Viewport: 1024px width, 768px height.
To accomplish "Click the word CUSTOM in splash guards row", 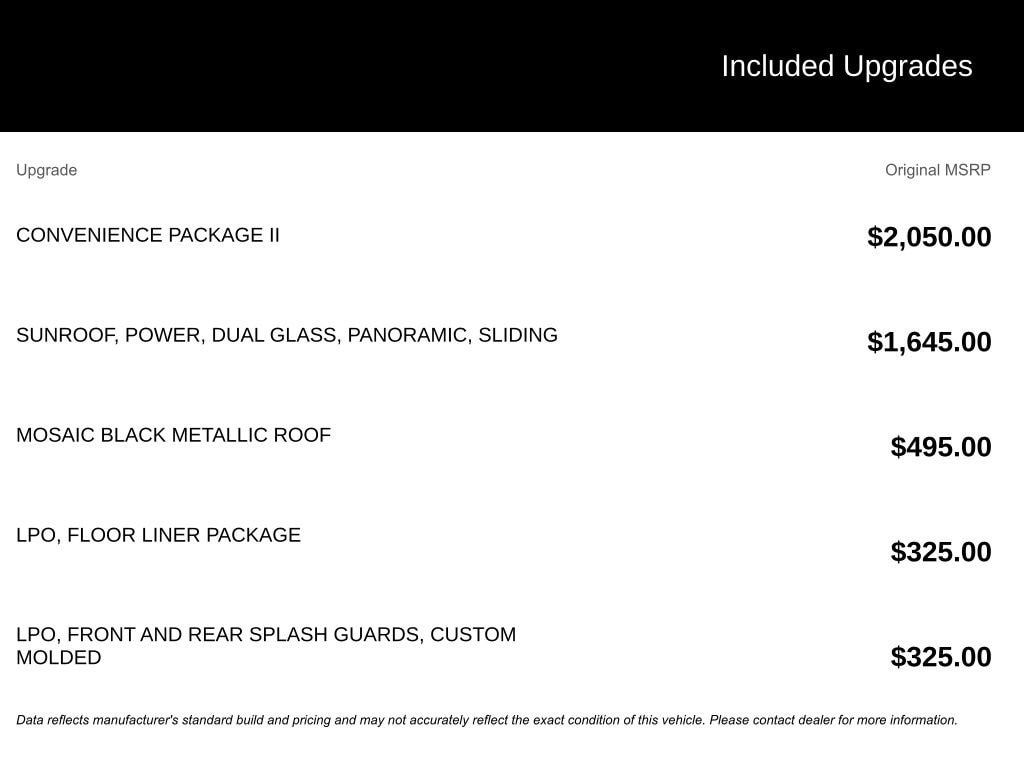I will tap(473, 635).
